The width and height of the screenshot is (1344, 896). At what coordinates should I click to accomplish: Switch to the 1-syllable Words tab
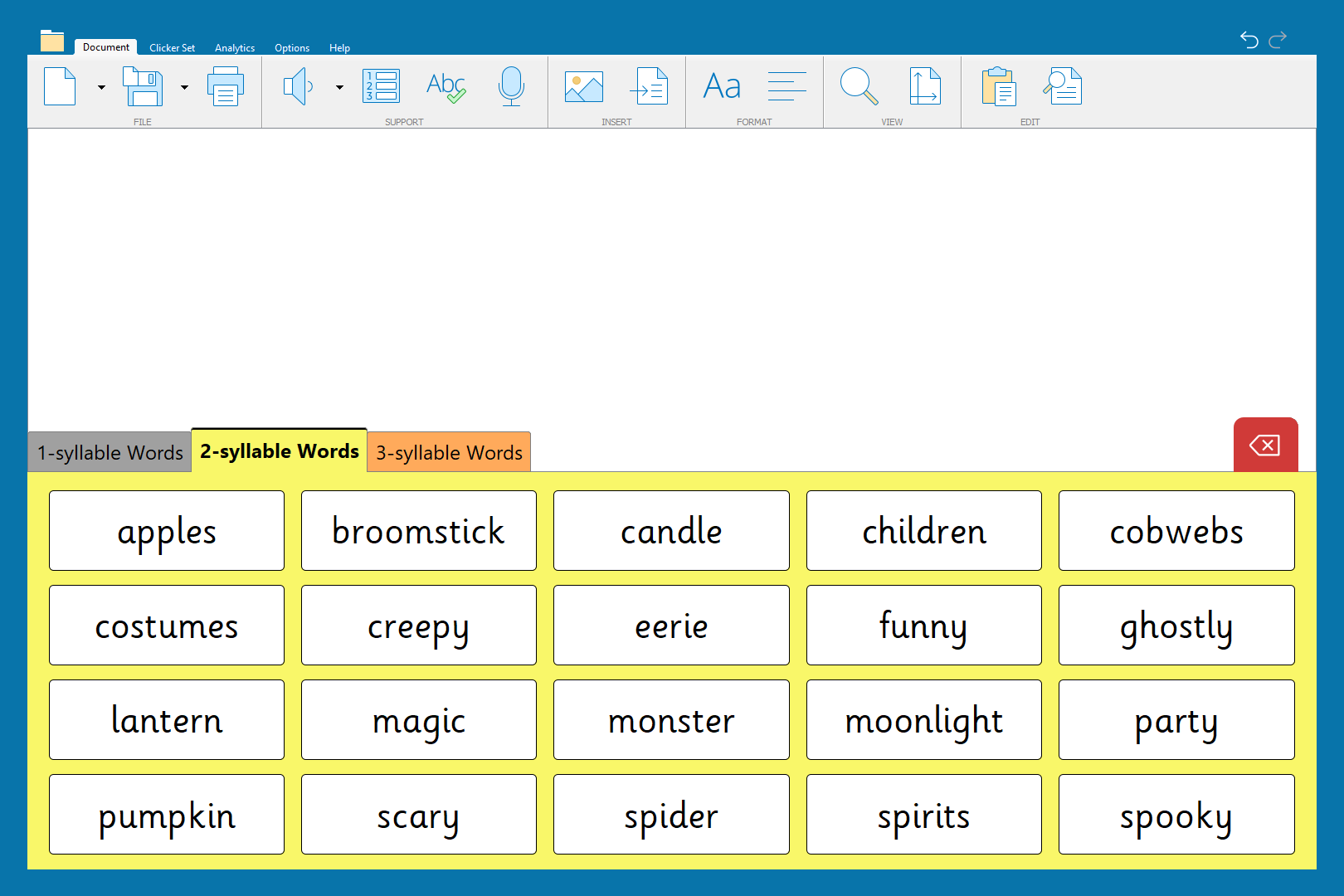110,453
